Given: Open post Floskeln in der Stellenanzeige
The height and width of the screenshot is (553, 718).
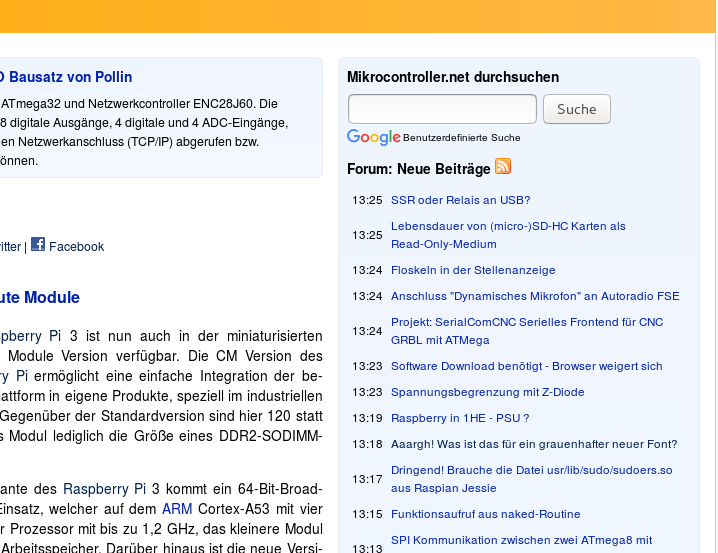Looking at the screenshot, I should pos(473,270).
